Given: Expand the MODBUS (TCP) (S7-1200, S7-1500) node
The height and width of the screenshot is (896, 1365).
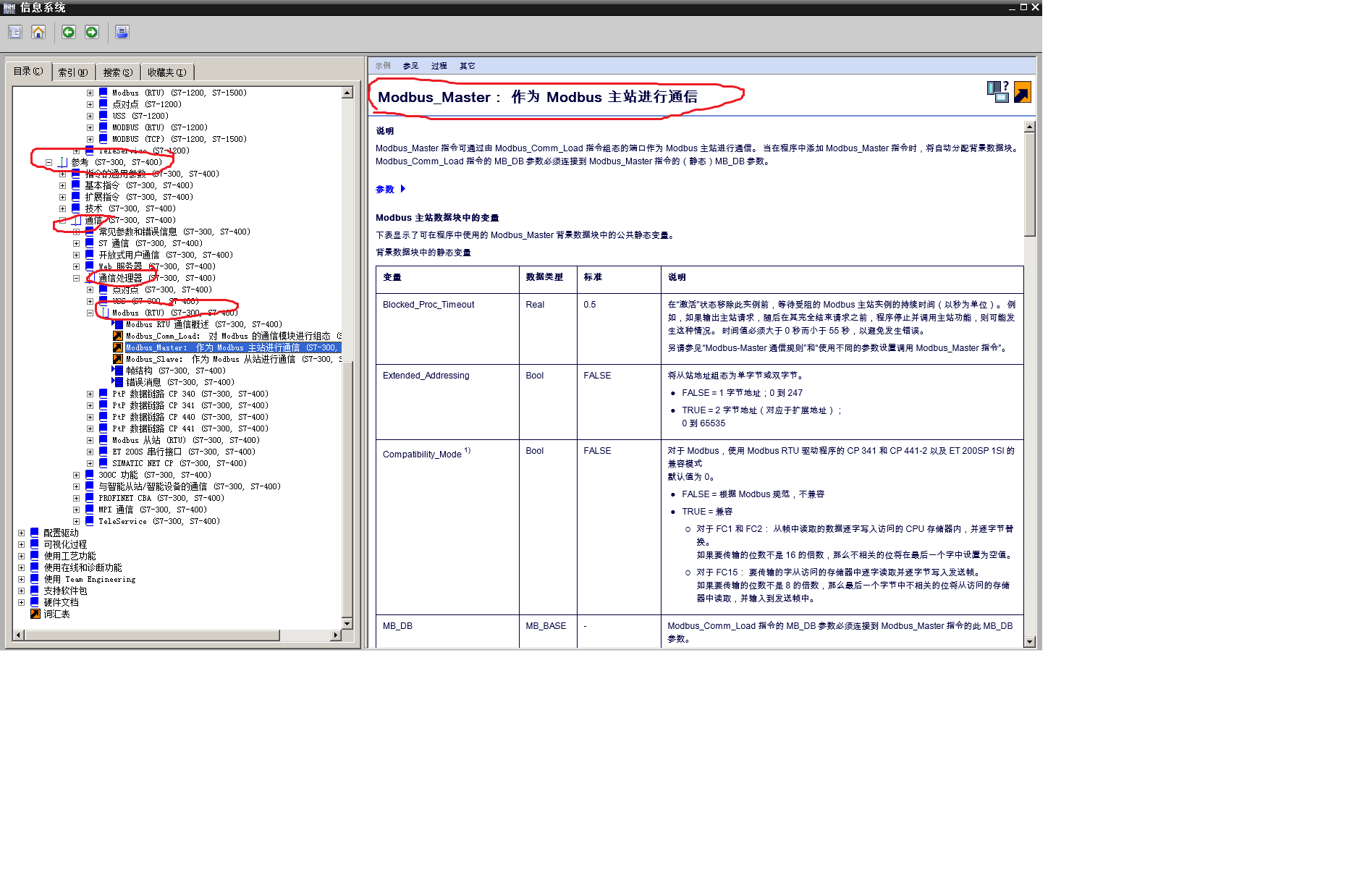Looking at the screenshot, I should point(90,140).
